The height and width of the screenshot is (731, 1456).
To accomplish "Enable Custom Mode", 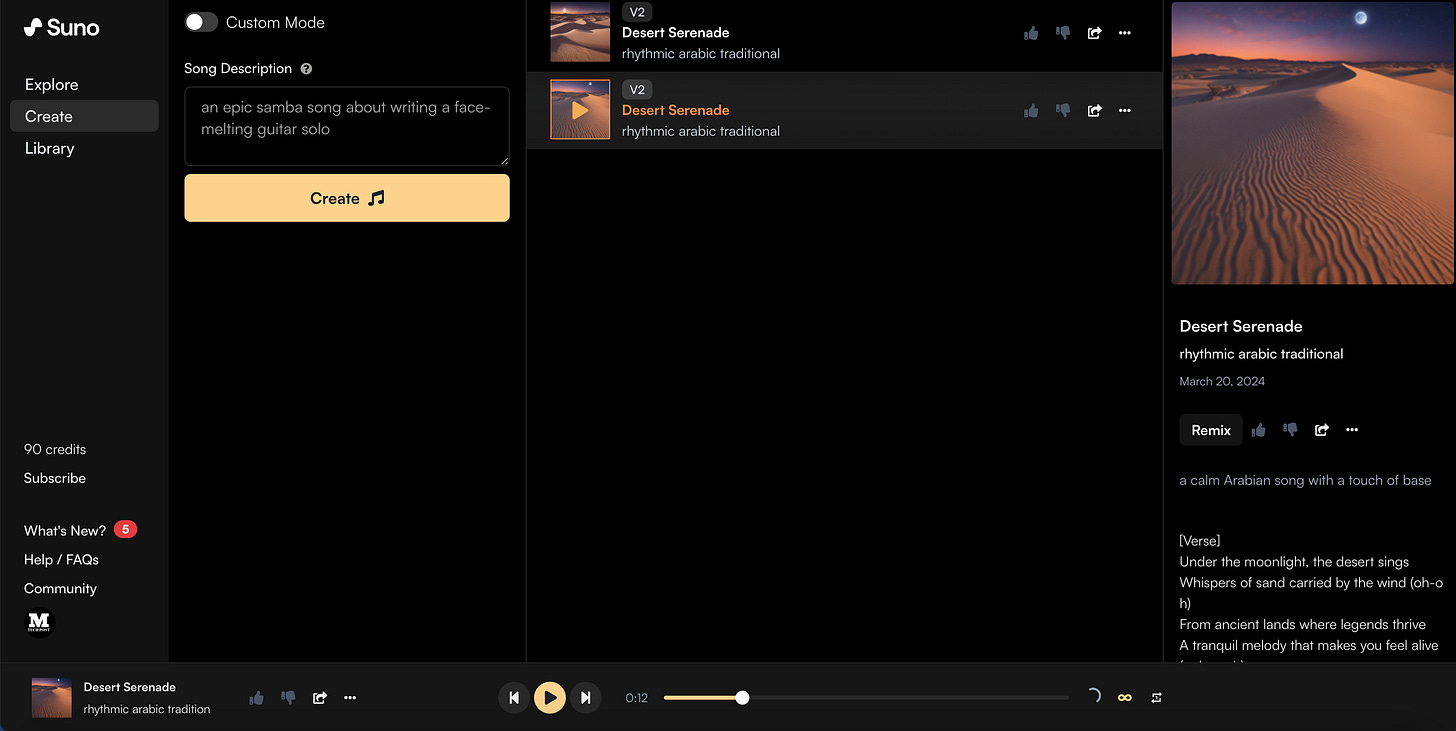I will coord(200,21).
